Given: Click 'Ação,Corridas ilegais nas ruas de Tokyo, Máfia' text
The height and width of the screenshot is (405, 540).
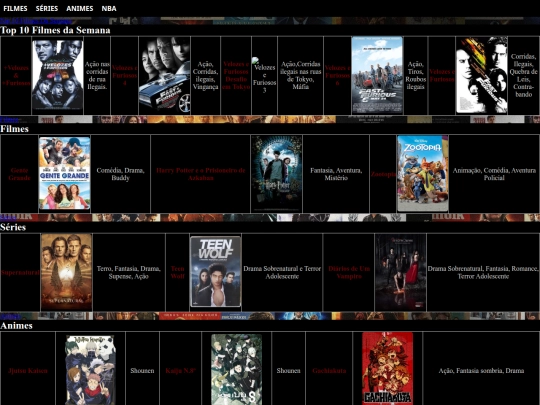Looking at the screenshot, I should [300, 75].
